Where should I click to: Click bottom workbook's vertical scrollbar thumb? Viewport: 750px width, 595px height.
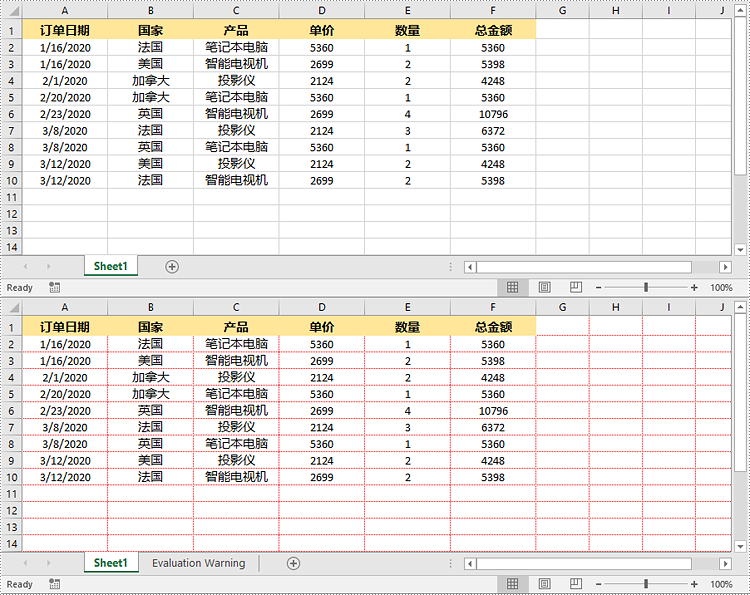coord(740,392)
